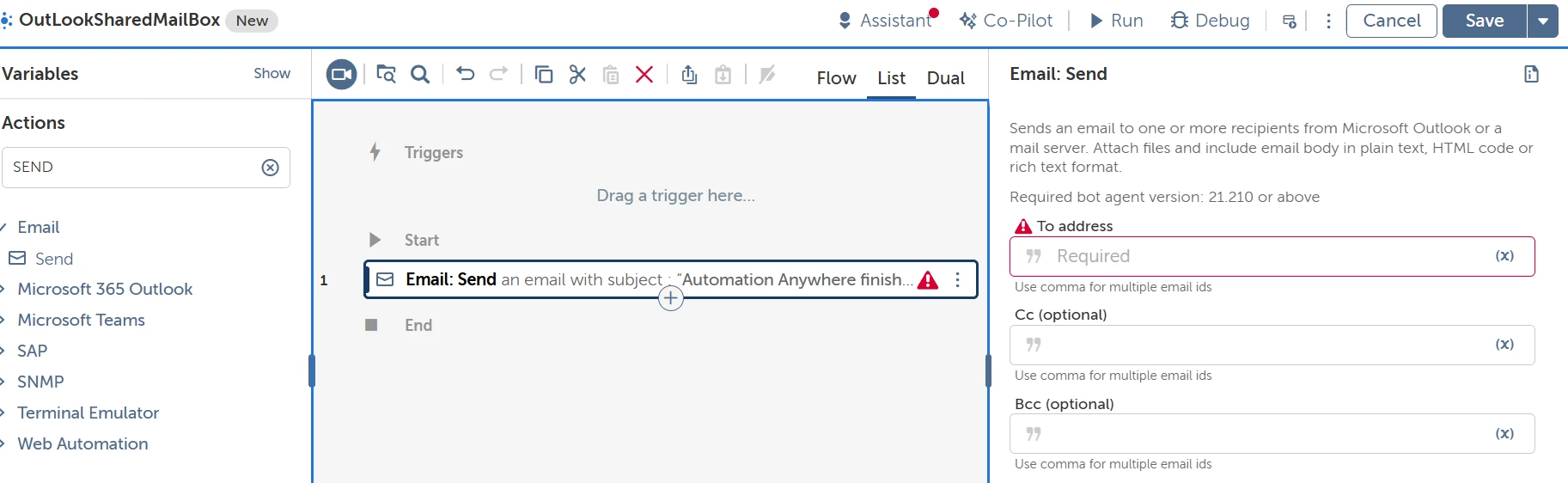Start recording with the camera recorder icon
Screen dimensions: 1568x483
tap(341, 75)
